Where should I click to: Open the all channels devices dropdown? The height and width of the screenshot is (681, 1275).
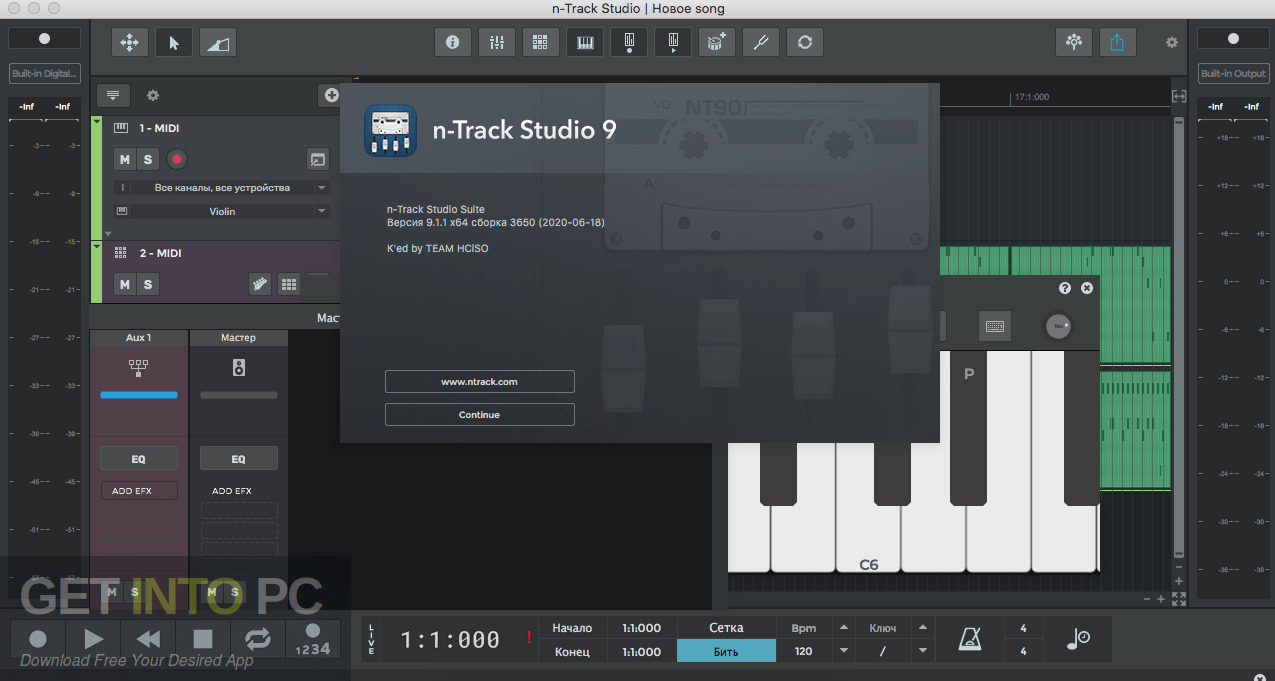tap(222, 187)
